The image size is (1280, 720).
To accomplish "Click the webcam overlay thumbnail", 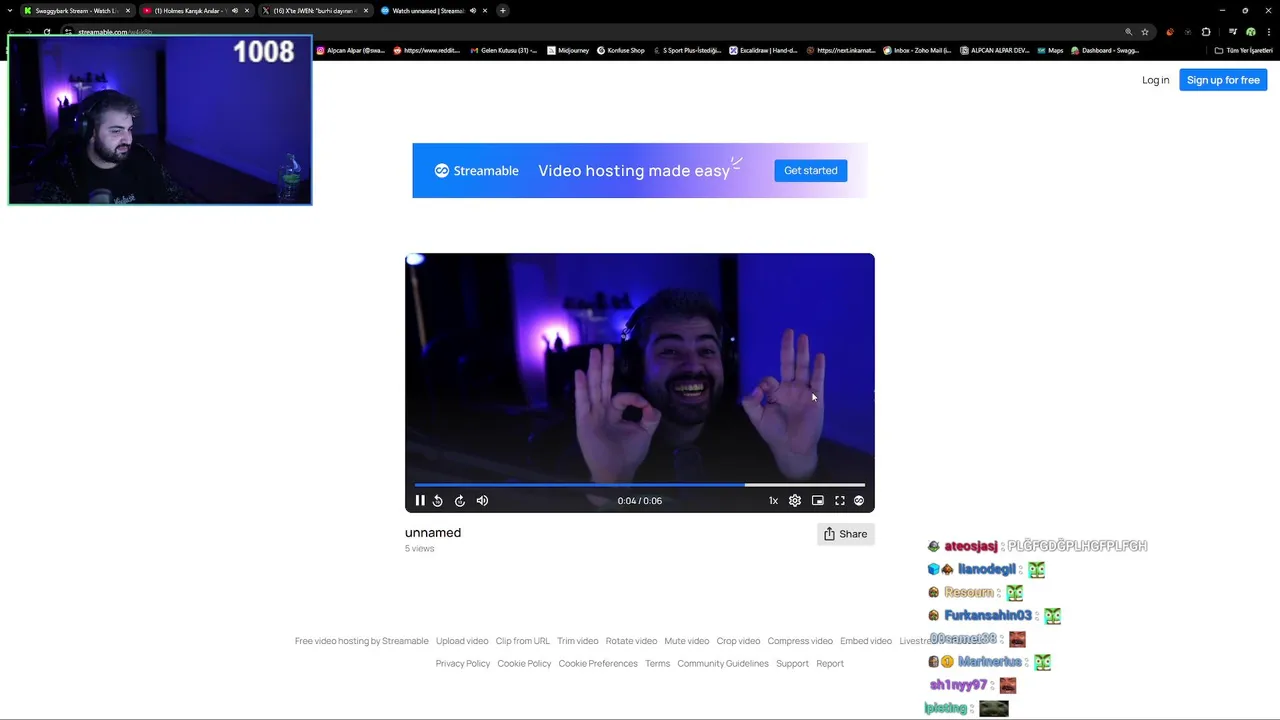I will pyautogui.click(x=160, y=120).
